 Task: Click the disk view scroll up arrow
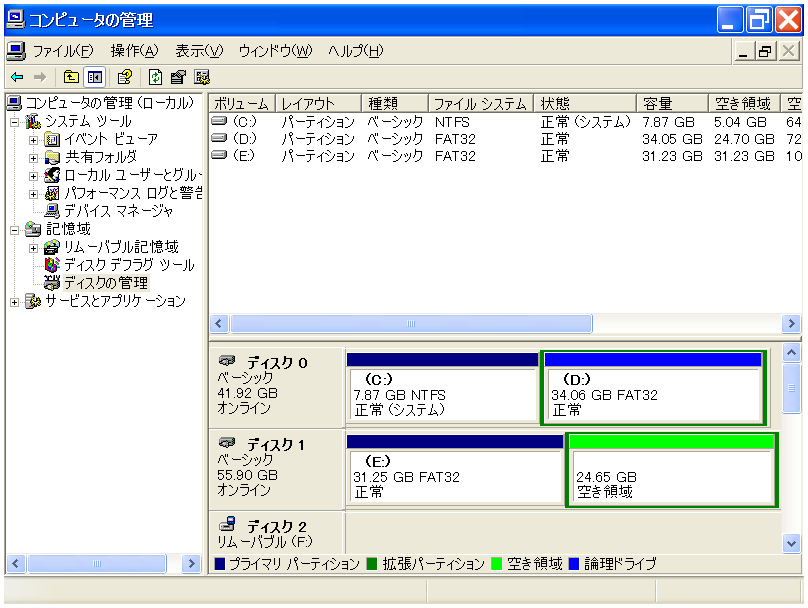click(791, 352)
